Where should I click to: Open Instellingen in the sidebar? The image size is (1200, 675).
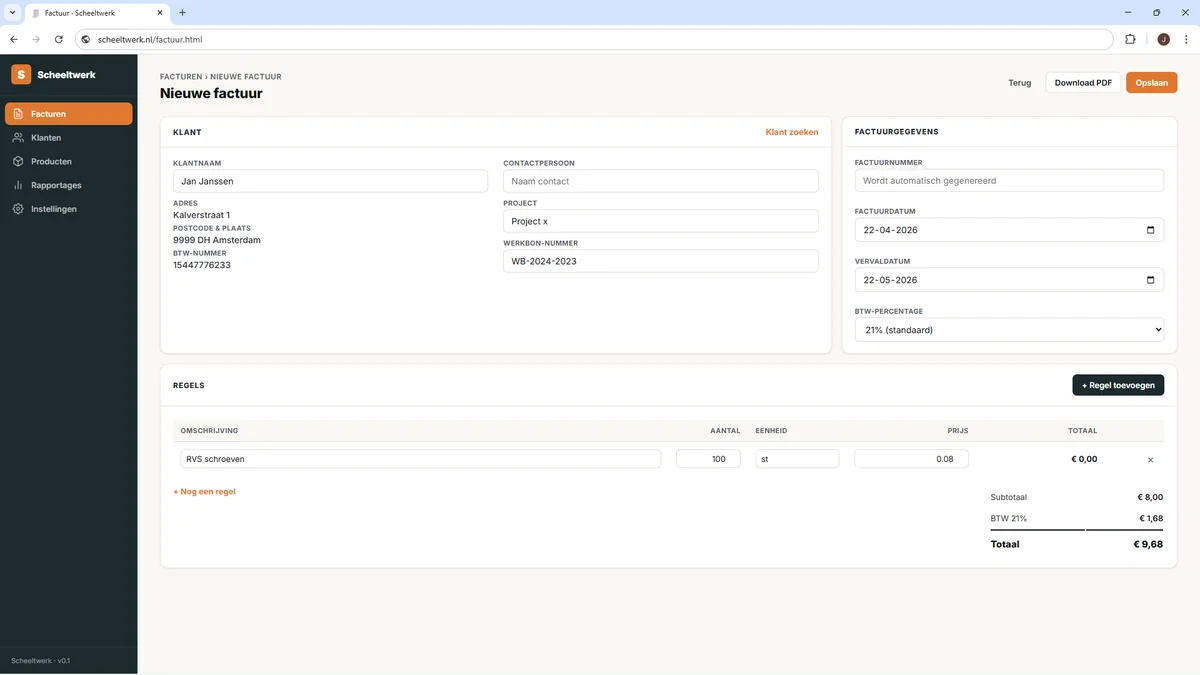pyautogui.click(x=69, y=209)
